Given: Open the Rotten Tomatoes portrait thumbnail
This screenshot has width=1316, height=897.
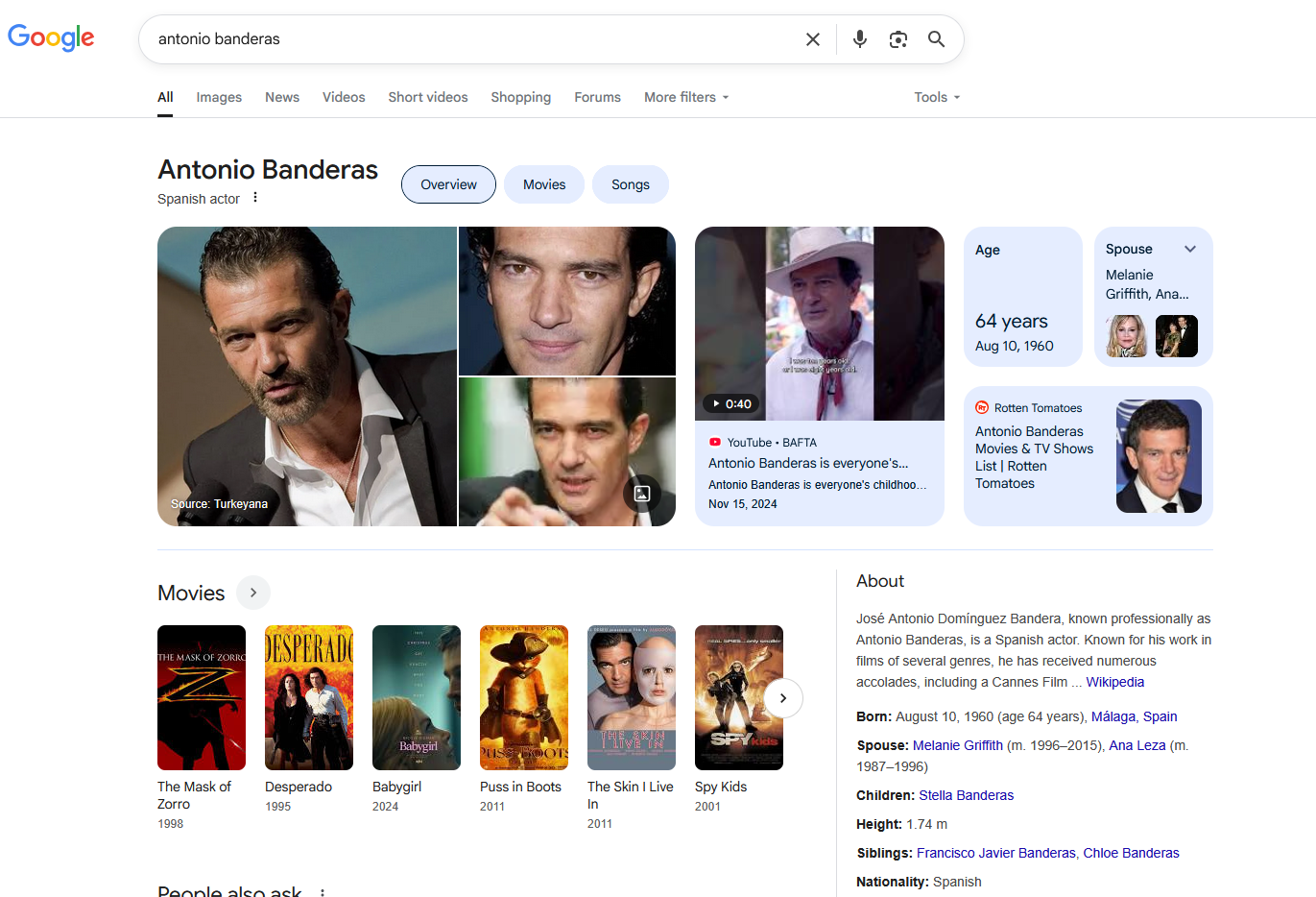Looking at the screenshot, I should click(1159, 456).
